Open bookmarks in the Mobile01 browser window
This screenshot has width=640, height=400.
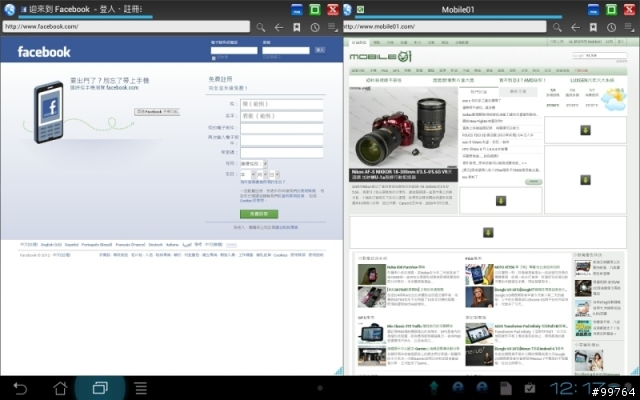593,27
